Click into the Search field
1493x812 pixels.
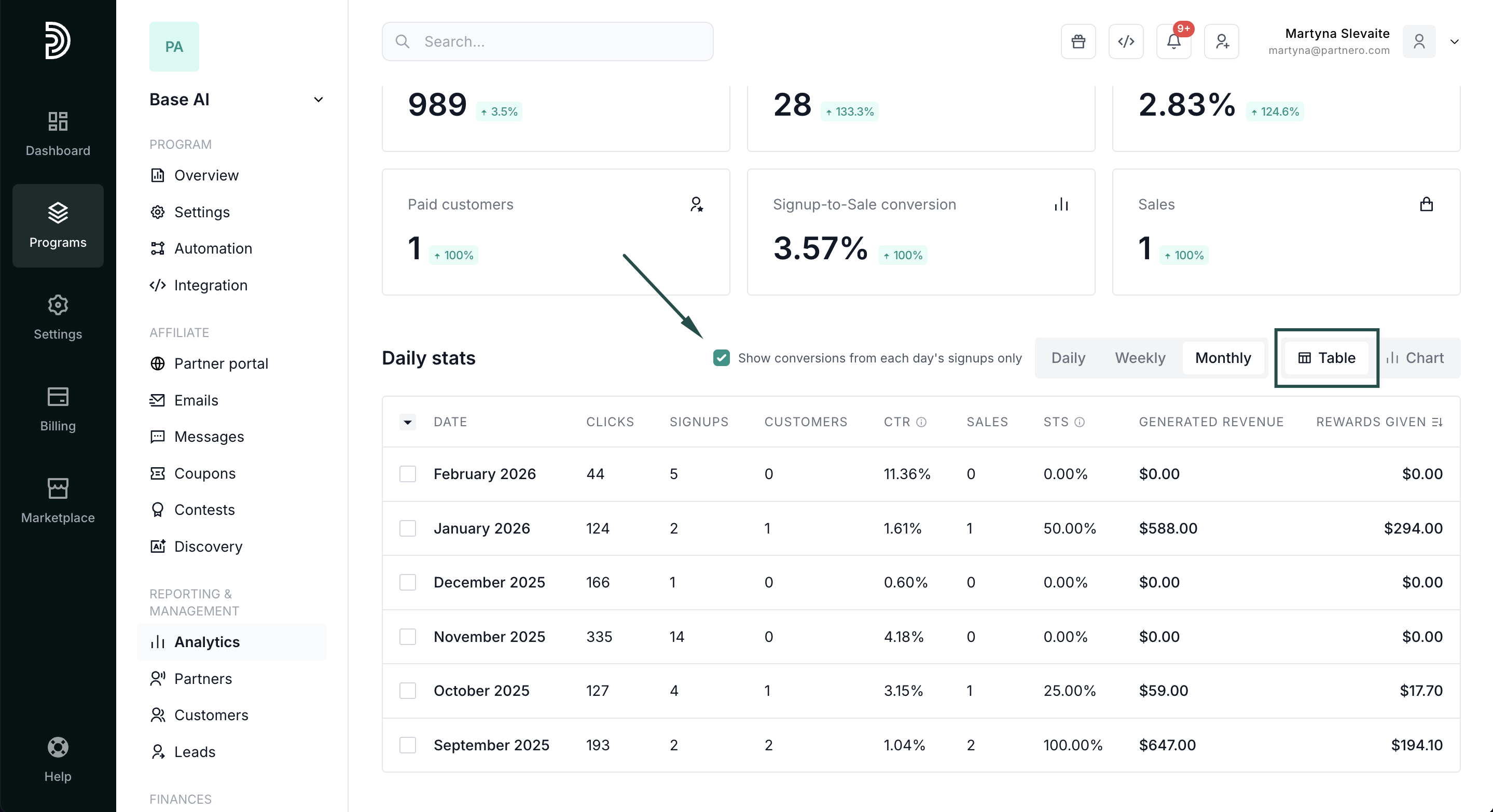point(547,41)
